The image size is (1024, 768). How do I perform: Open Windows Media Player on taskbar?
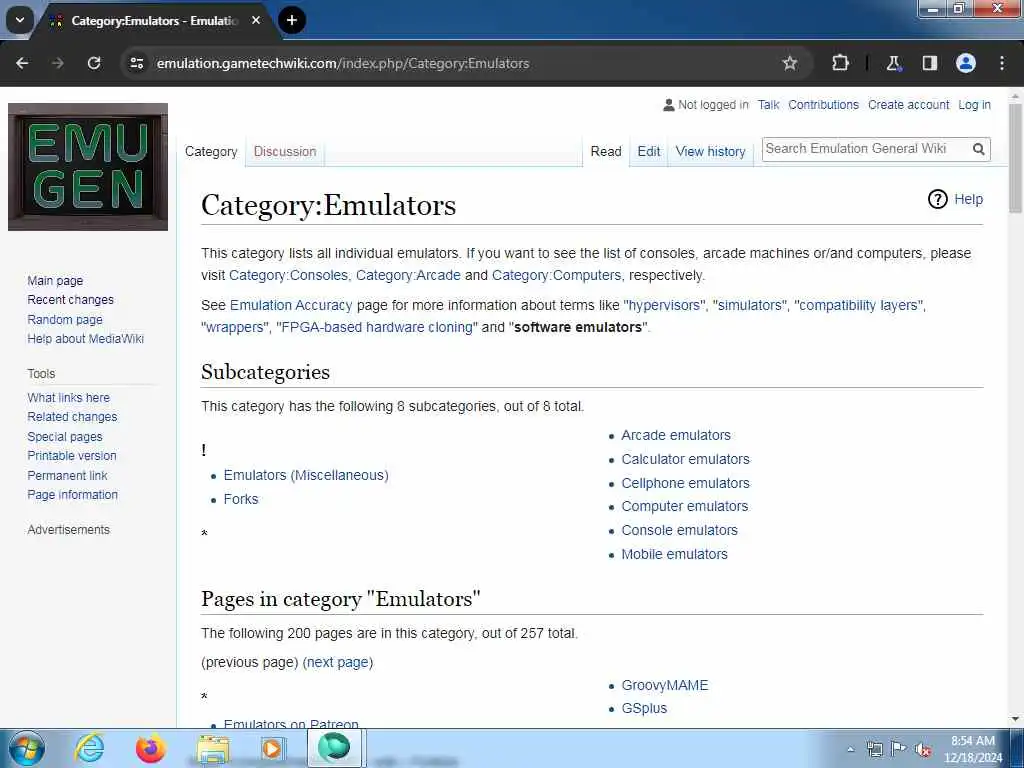tap(272, 748)
